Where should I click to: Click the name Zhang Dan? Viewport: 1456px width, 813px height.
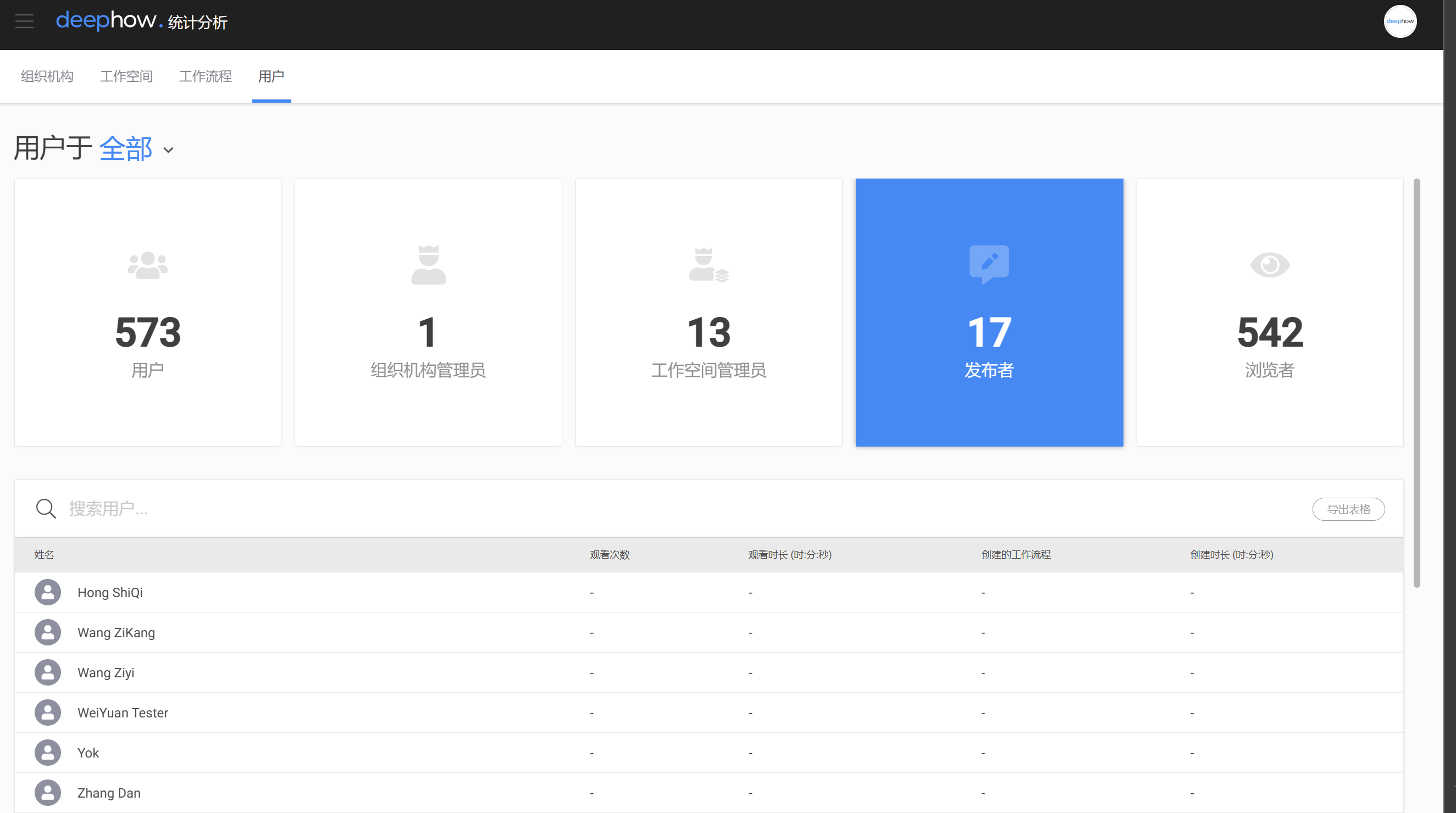click(108, 793)
